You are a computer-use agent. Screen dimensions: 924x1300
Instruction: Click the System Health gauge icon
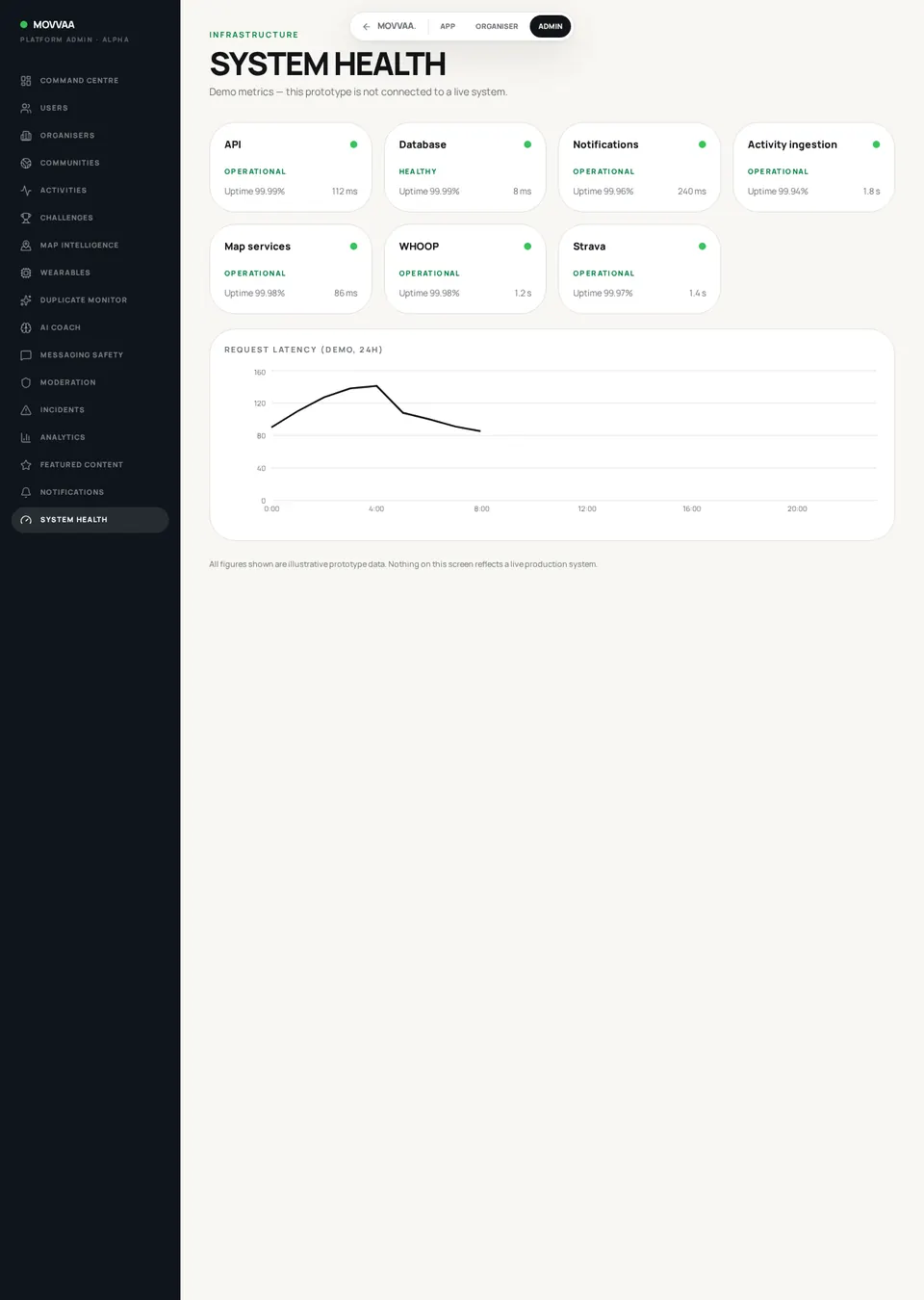click(26, 520)
